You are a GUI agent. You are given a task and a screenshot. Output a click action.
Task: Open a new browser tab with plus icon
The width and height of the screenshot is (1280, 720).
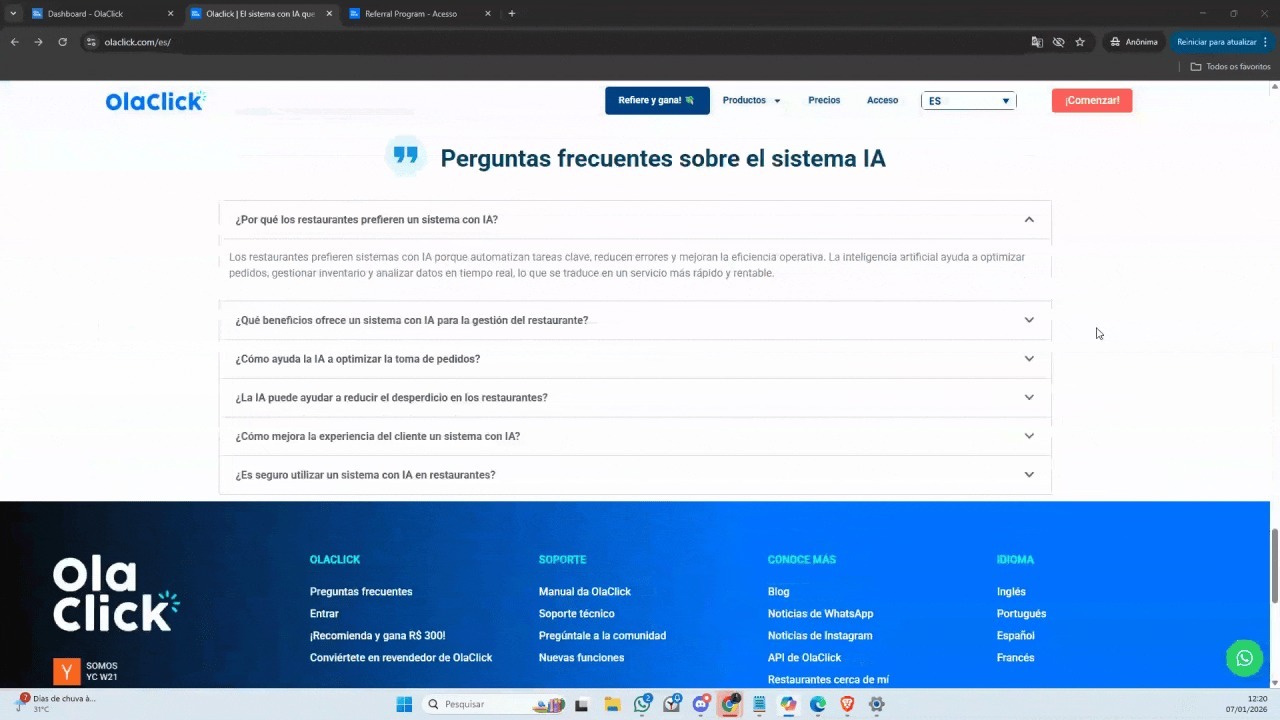tap(512, 14)
